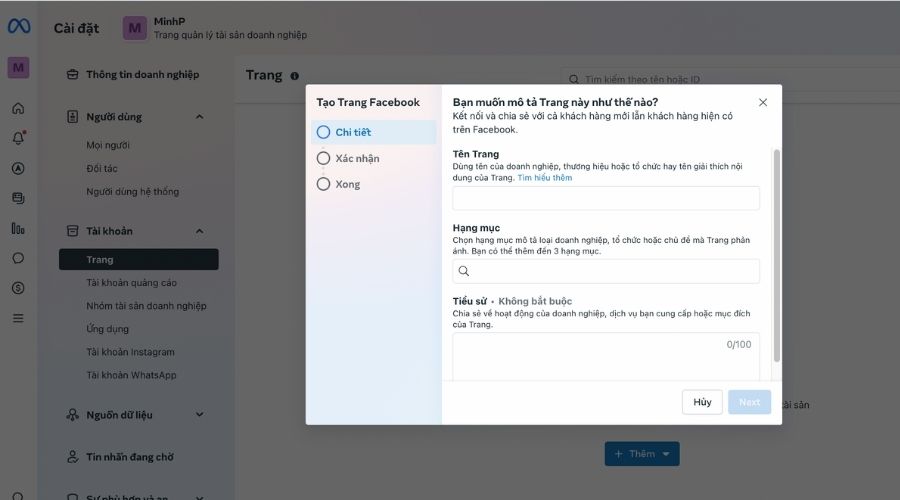Select the Chi tiết step radio

pos(324,132)
